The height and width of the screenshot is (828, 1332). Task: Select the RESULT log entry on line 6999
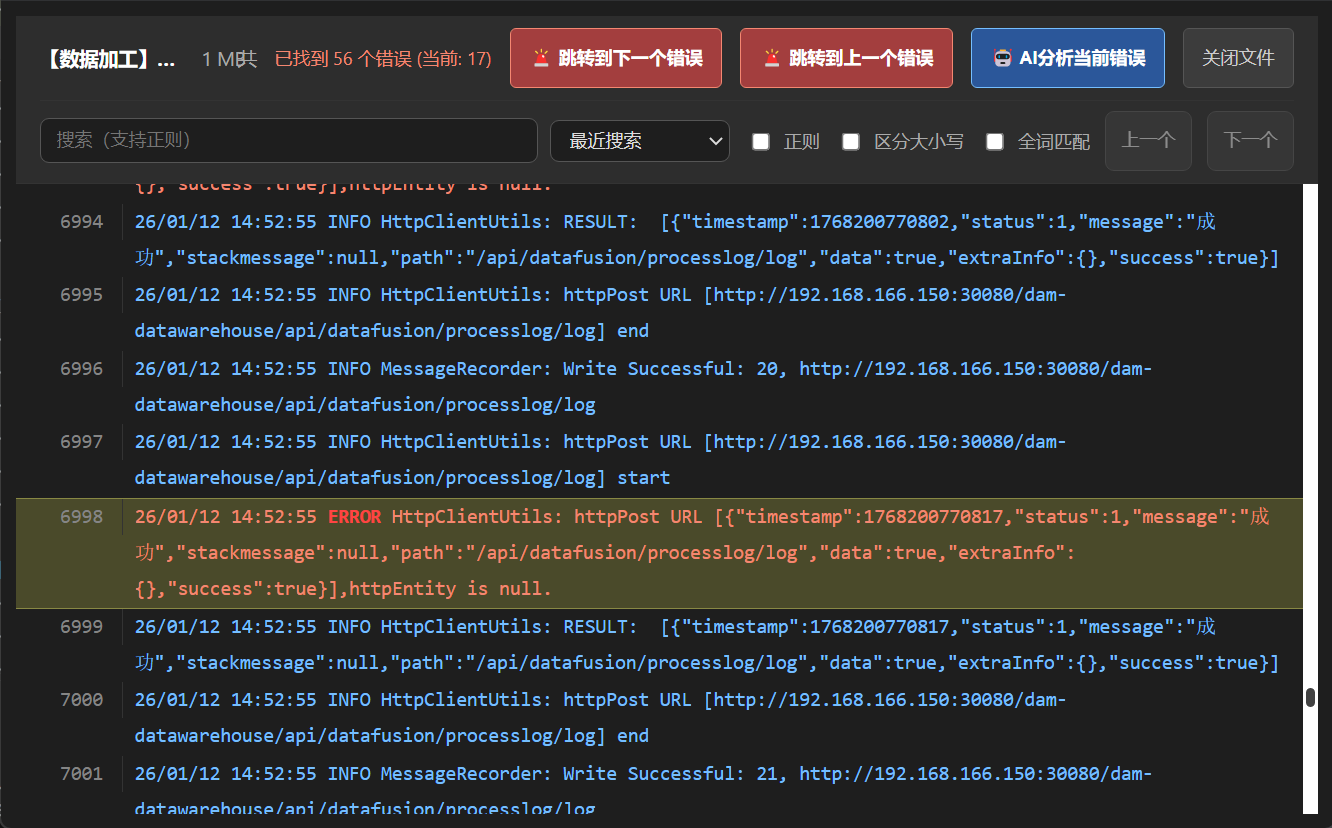(x=700, y=645)
